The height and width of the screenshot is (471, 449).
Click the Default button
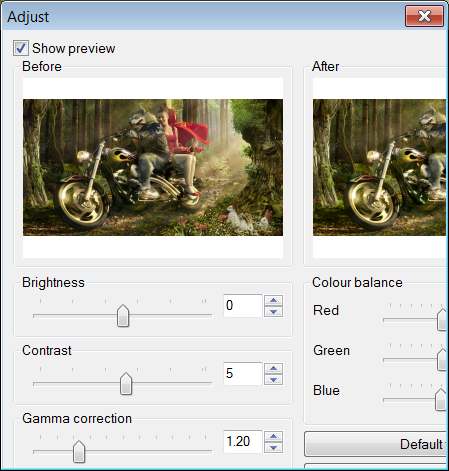pyautogui.click(x=377, y=444)
